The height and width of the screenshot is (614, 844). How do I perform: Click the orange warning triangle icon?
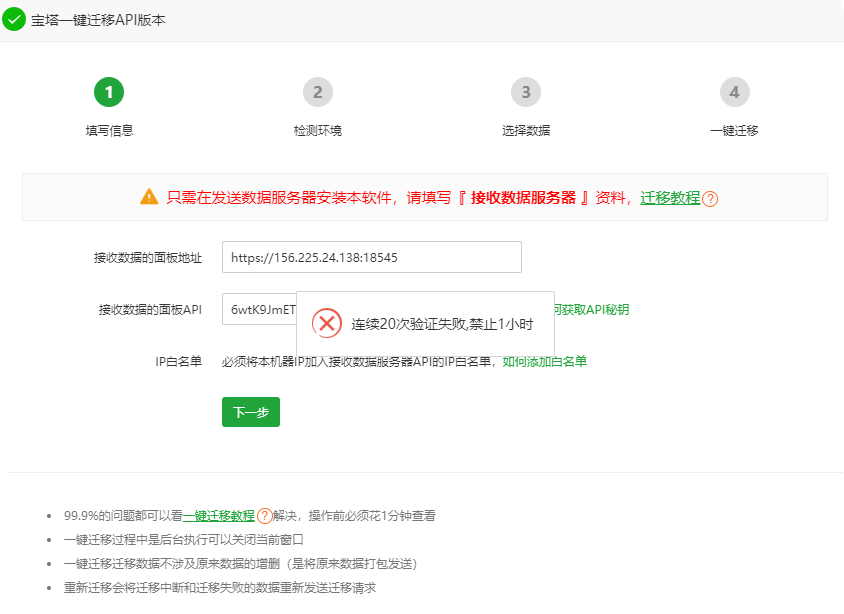pyautogui.click(x=149, y=197)
